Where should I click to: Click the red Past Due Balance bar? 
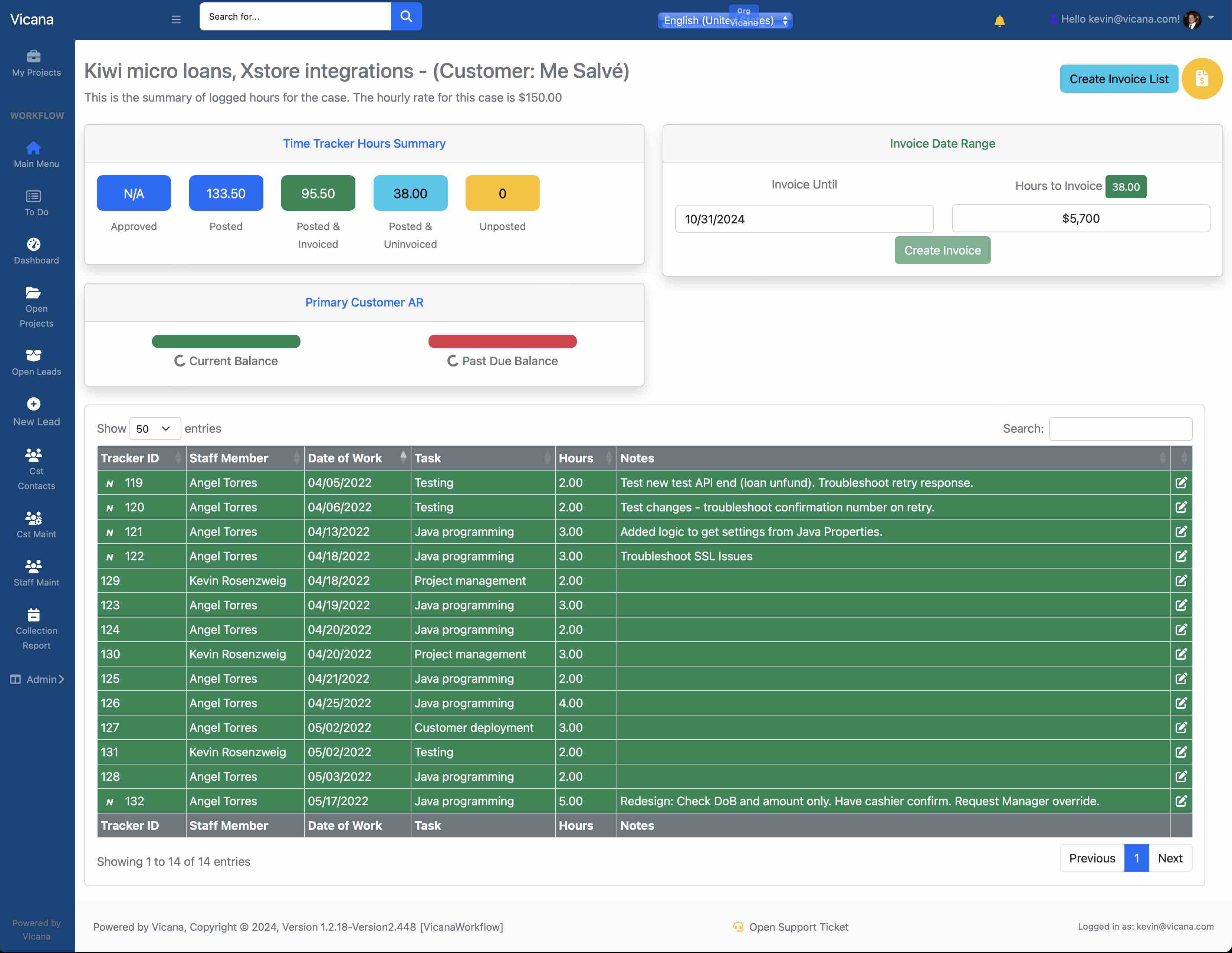tap(503, 341)
